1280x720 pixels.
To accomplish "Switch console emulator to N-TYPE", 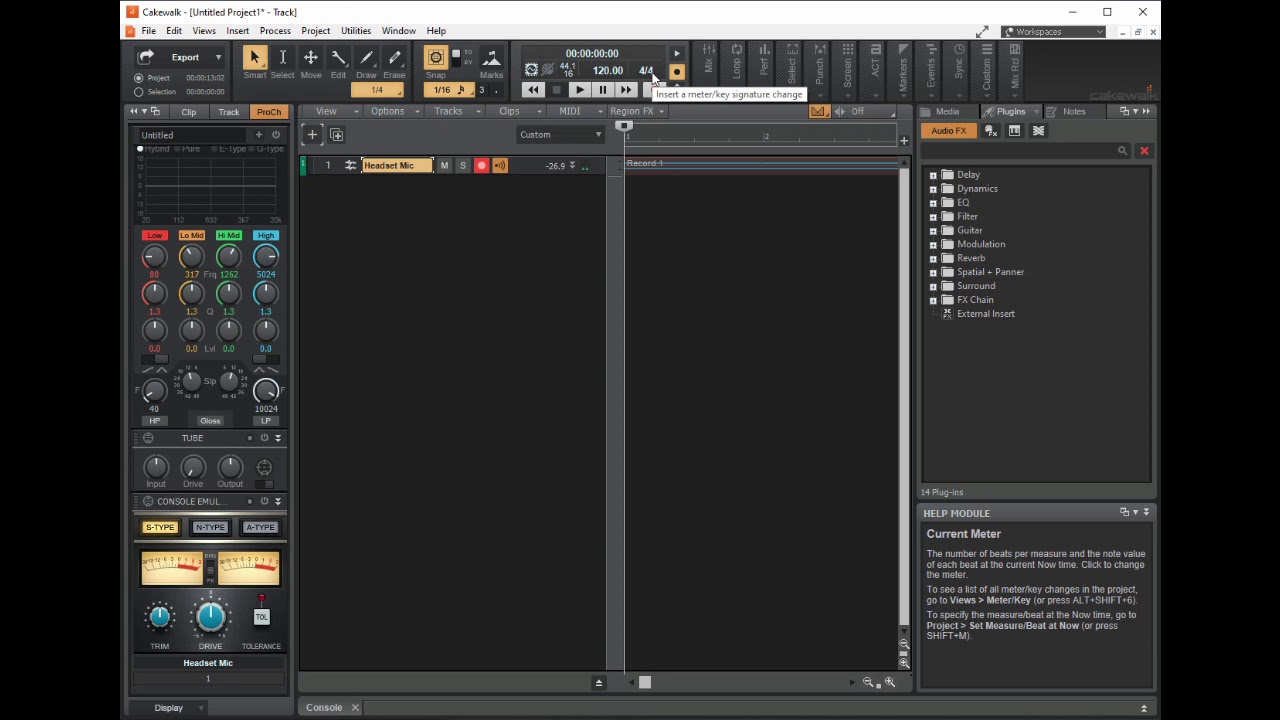I will 210,528.
